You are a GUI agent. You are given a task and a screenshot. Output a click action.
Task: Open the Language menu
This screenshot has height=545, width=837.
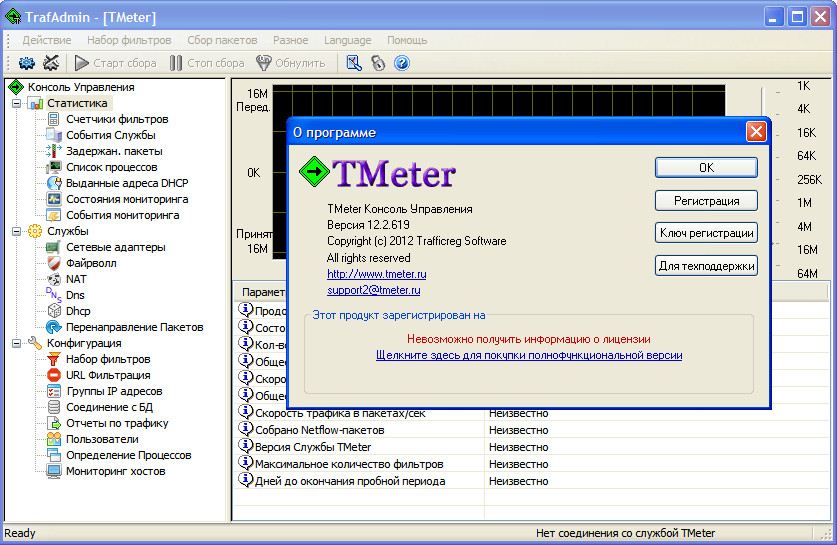click(348, 40)
